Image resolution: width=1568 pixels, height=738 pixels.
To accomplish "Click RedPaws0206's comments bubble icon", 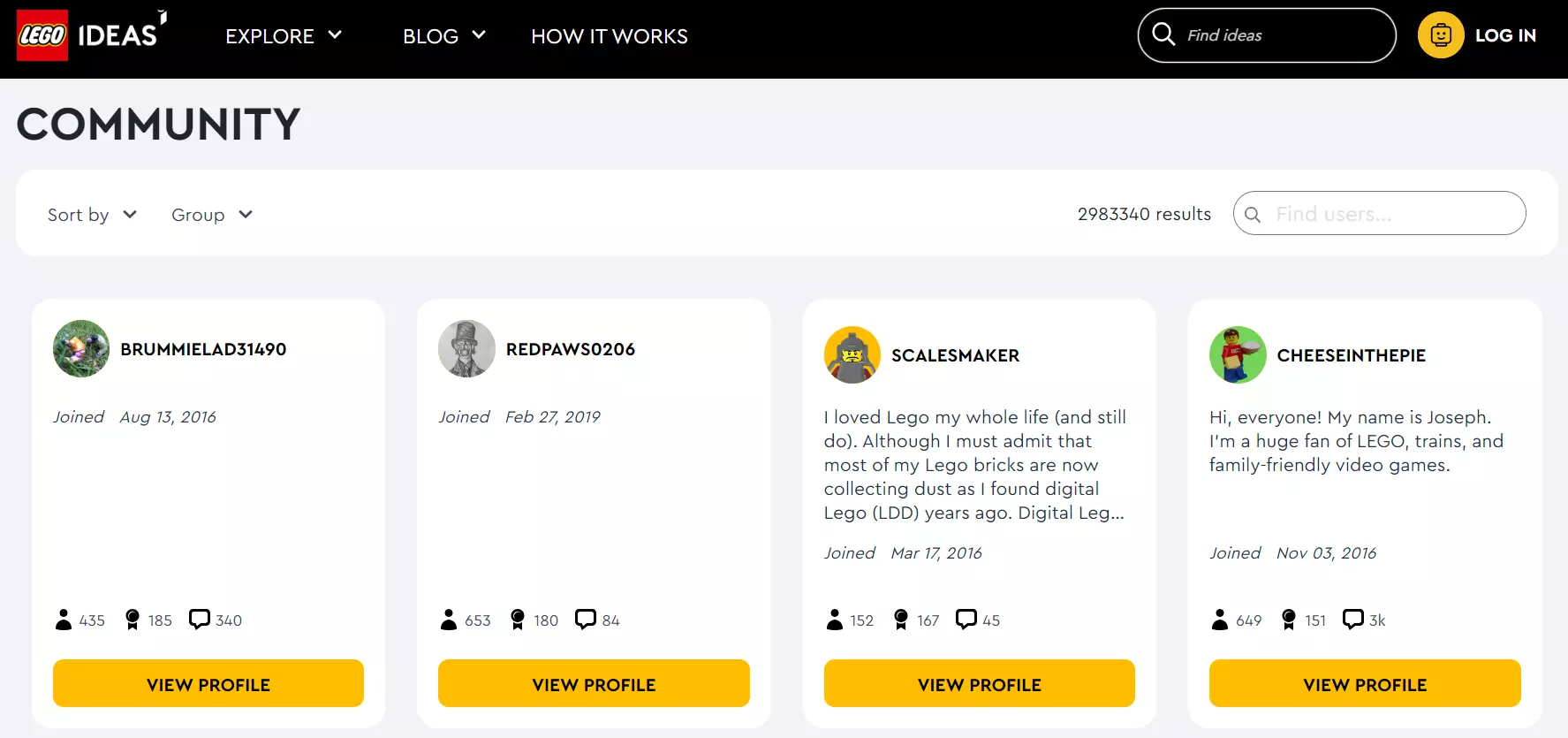I will (585, 619).
